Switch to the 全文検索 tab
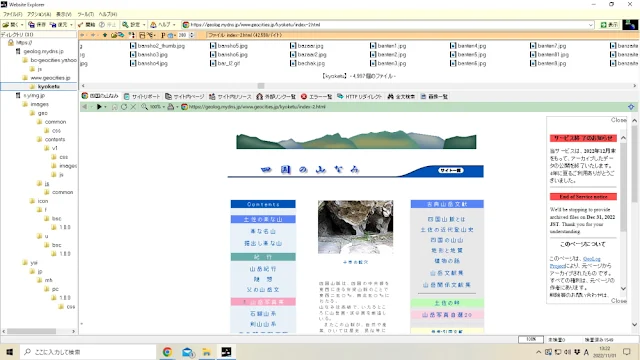Image resolution: width=640 pixels, height=360 pixels. tap(401, 97)
